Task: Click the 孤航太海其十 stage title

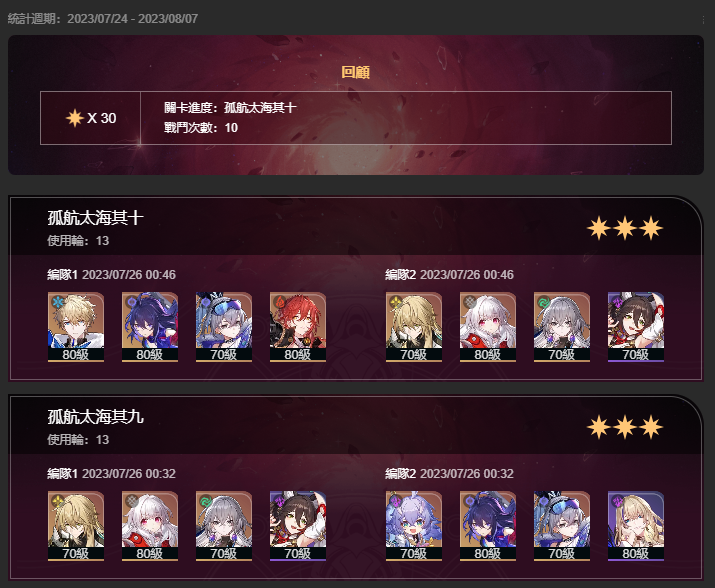Action: pos(95,218)
